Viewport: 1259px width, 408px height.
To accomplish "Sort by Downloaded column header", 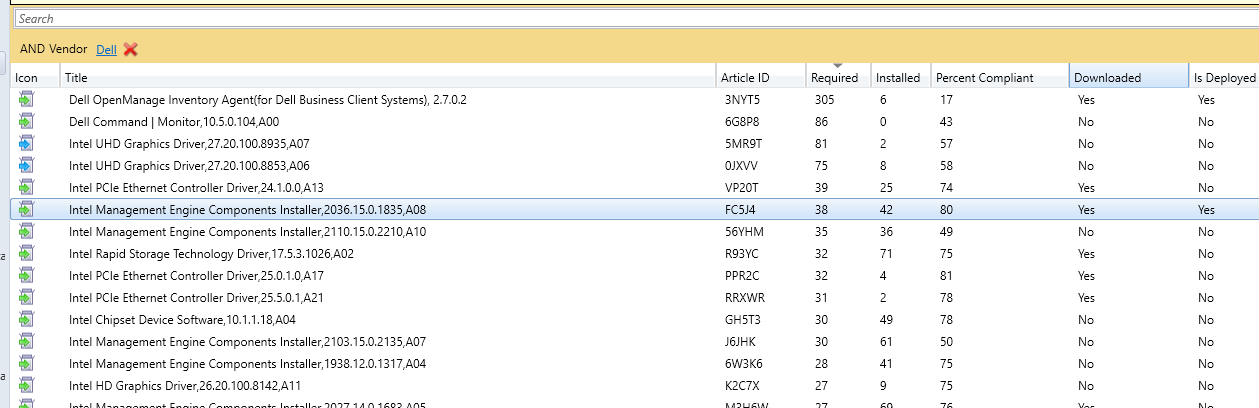I will 1128,77.
